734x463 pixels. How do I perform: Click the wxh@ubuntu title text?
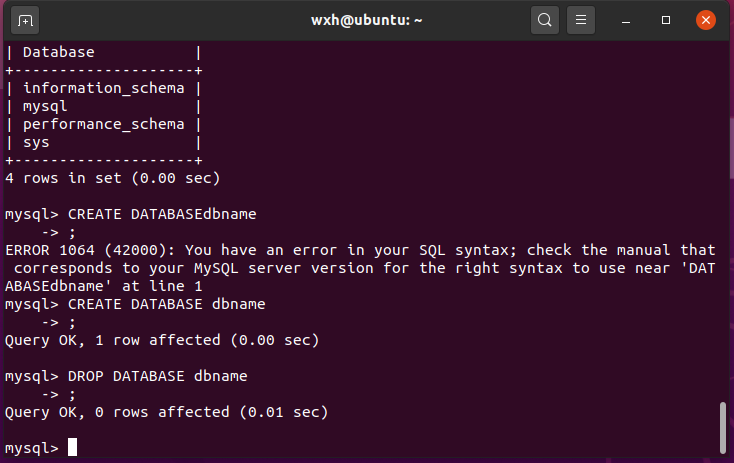pyautogui.click(x=367, y=20)
